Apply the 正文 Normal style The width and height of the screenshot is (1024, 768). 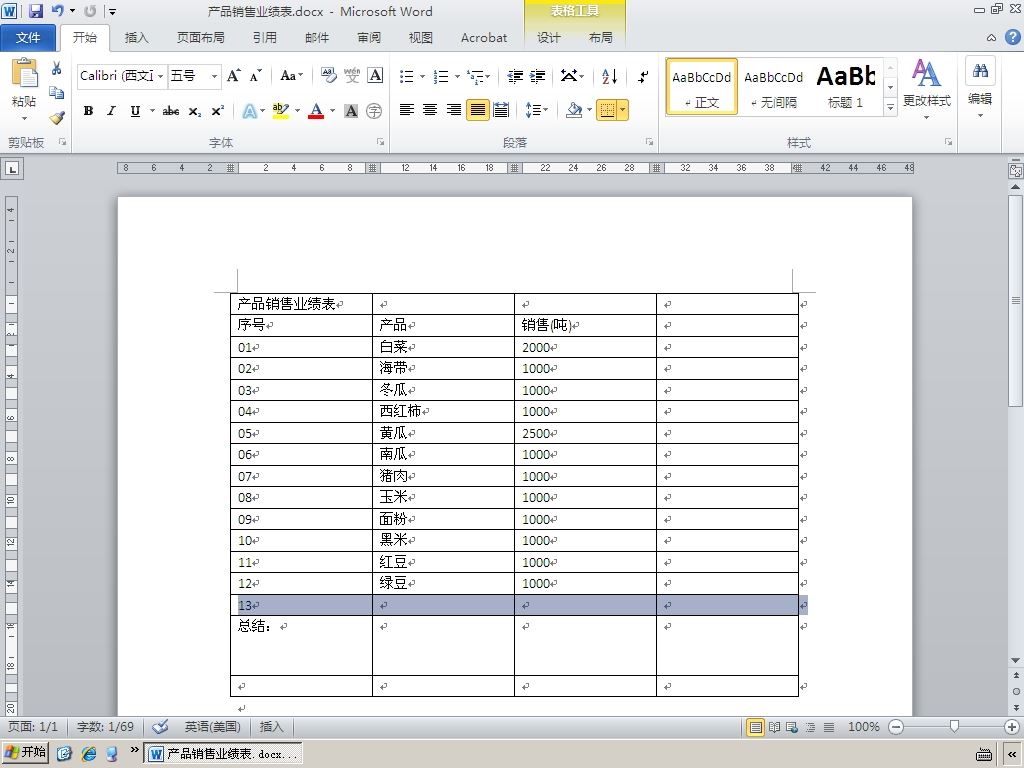click(x=701, y=87)
